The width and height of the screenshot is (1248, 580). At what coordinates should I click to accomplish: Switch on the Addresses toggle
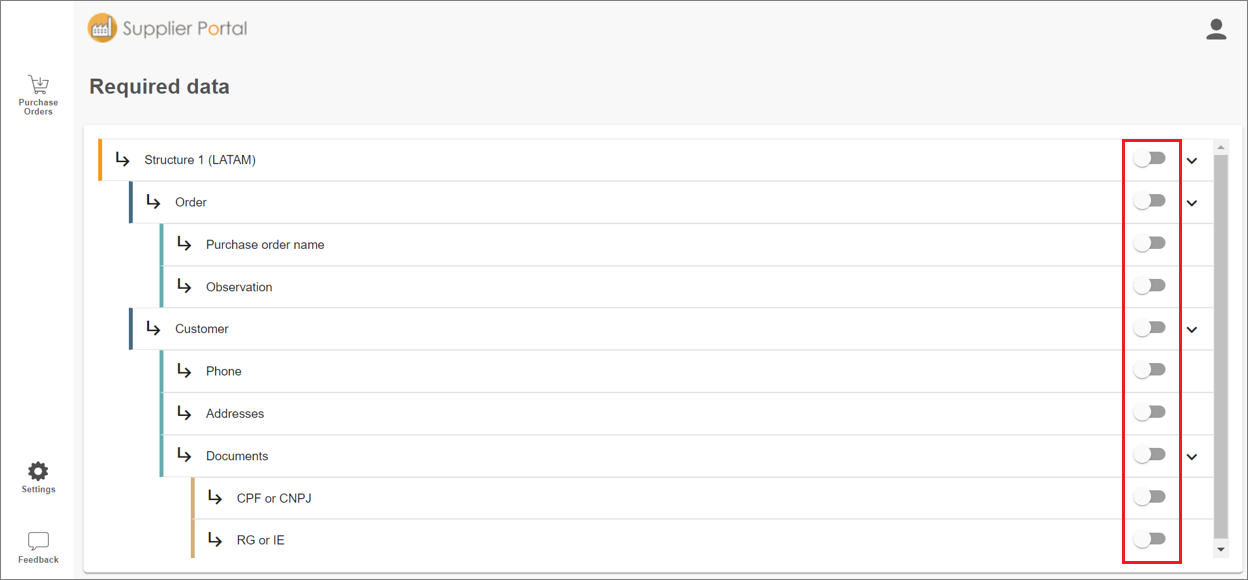tap(1150, 412)
